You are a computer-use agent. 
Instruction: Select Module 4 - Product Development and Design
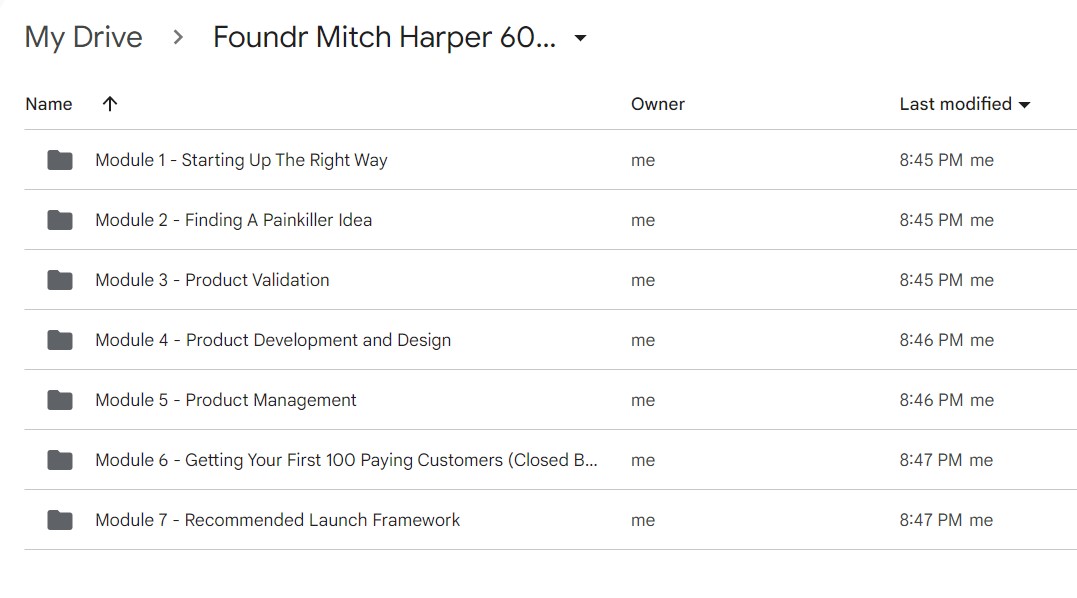(273, 341)
